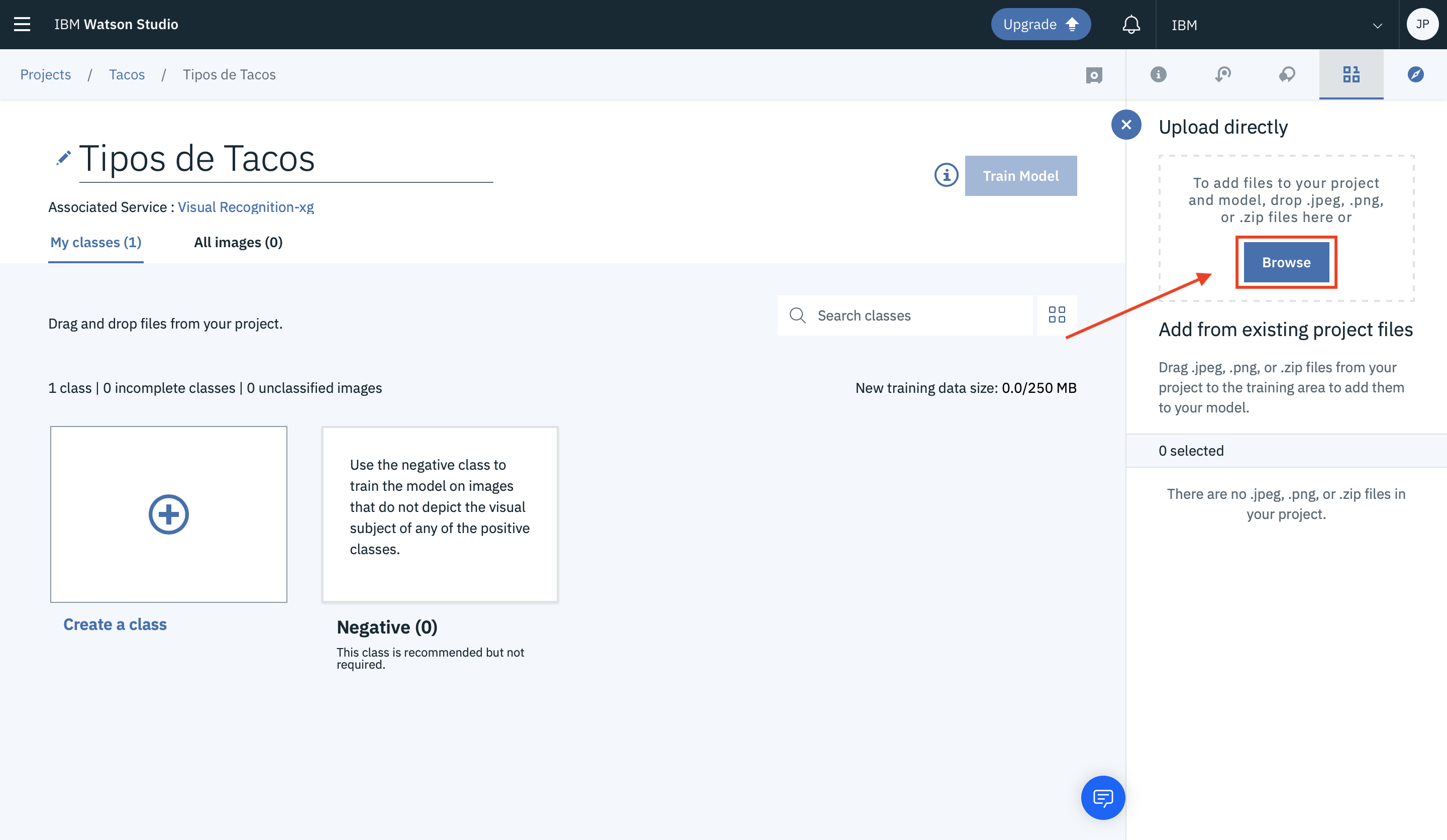Image resolution: width=1447 pixels, height=840 pixels.
Task: Select the My classes tab
Action: [x=95, y=242]
